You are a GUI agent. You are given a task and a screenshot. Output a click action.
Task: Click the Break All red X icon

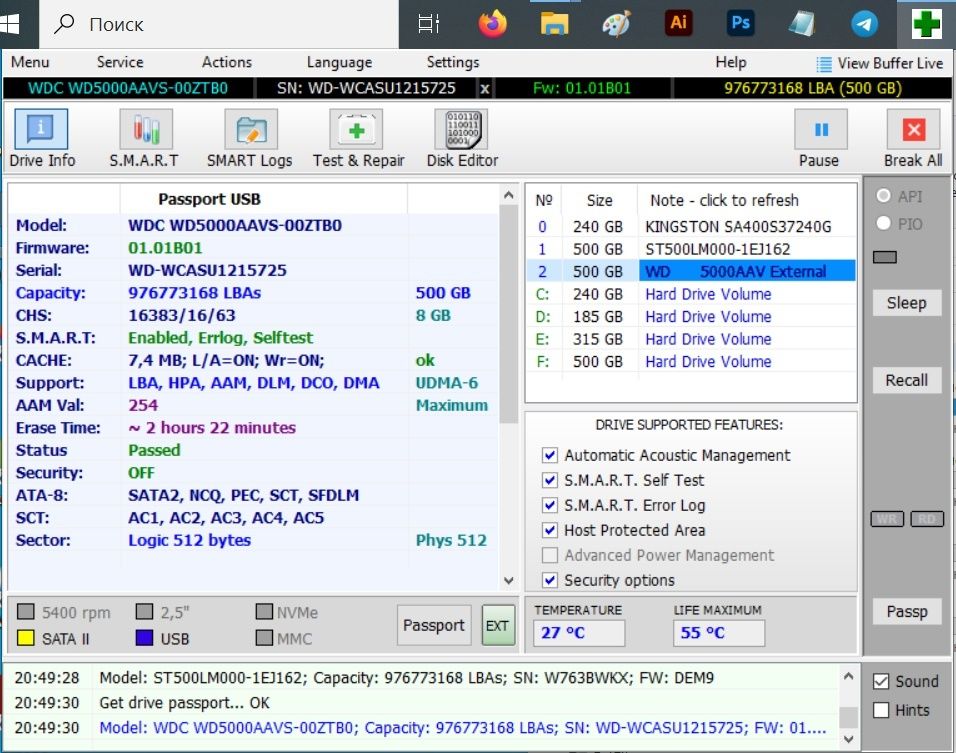coord(913,129)
